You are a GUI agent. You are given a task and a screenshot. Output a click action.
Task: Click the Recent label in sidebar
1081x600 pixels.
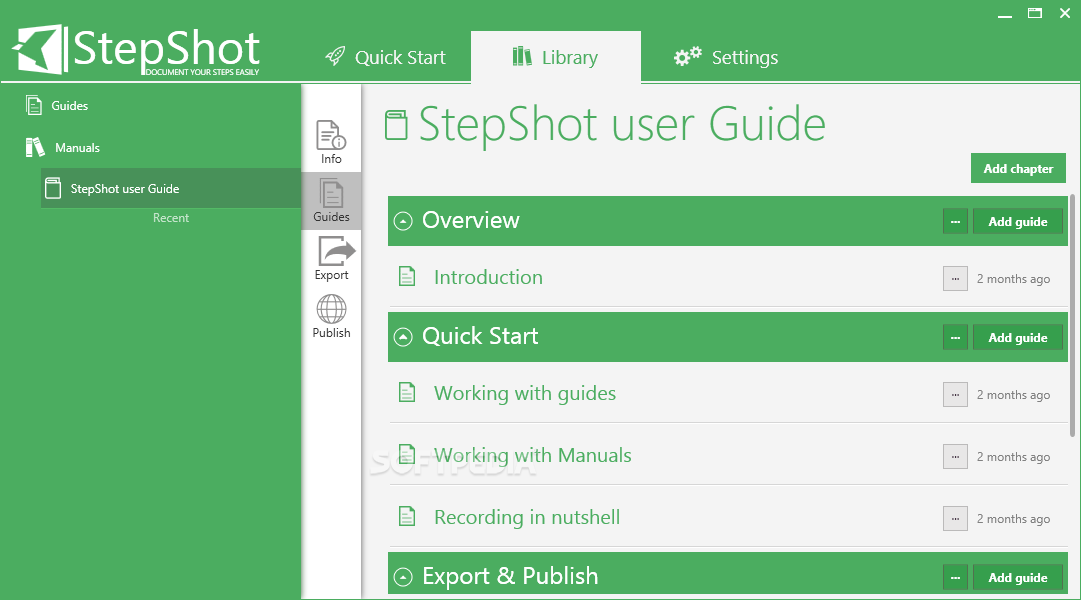click(x=171, y=218)
